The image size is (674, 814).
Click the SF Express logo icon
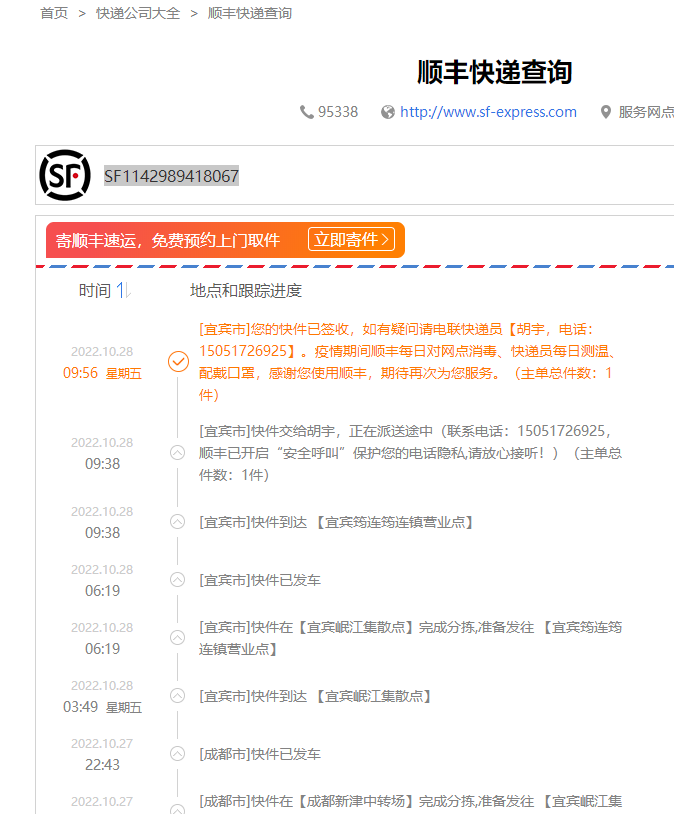click(x=65, y=175)
